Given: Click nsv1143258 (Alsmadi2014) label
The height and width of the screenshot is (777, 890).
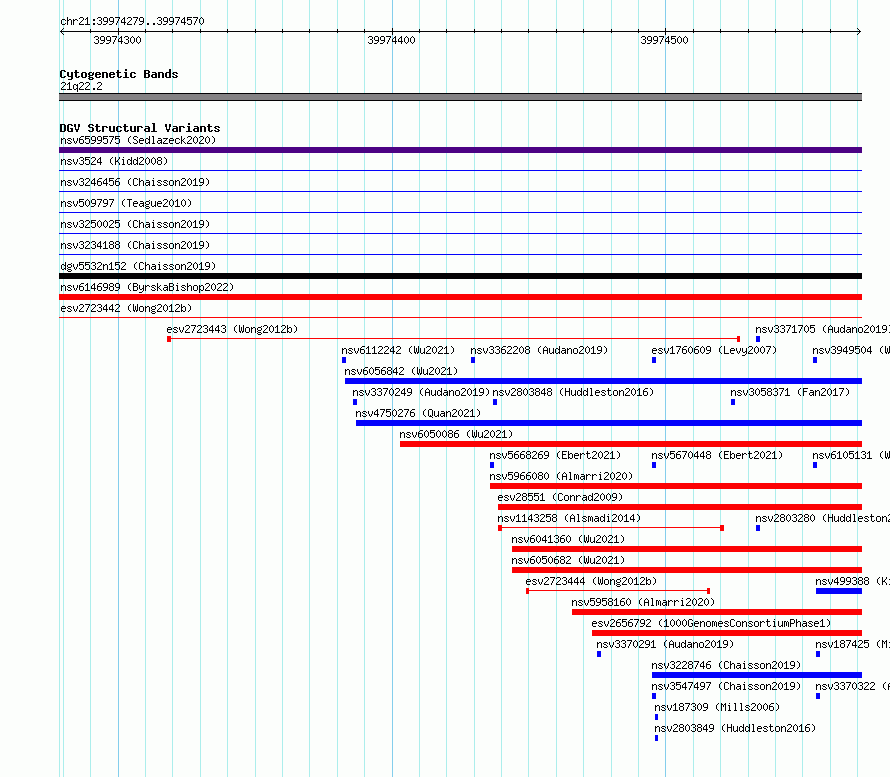Looking at the screenshot, I should click(569, 518).
